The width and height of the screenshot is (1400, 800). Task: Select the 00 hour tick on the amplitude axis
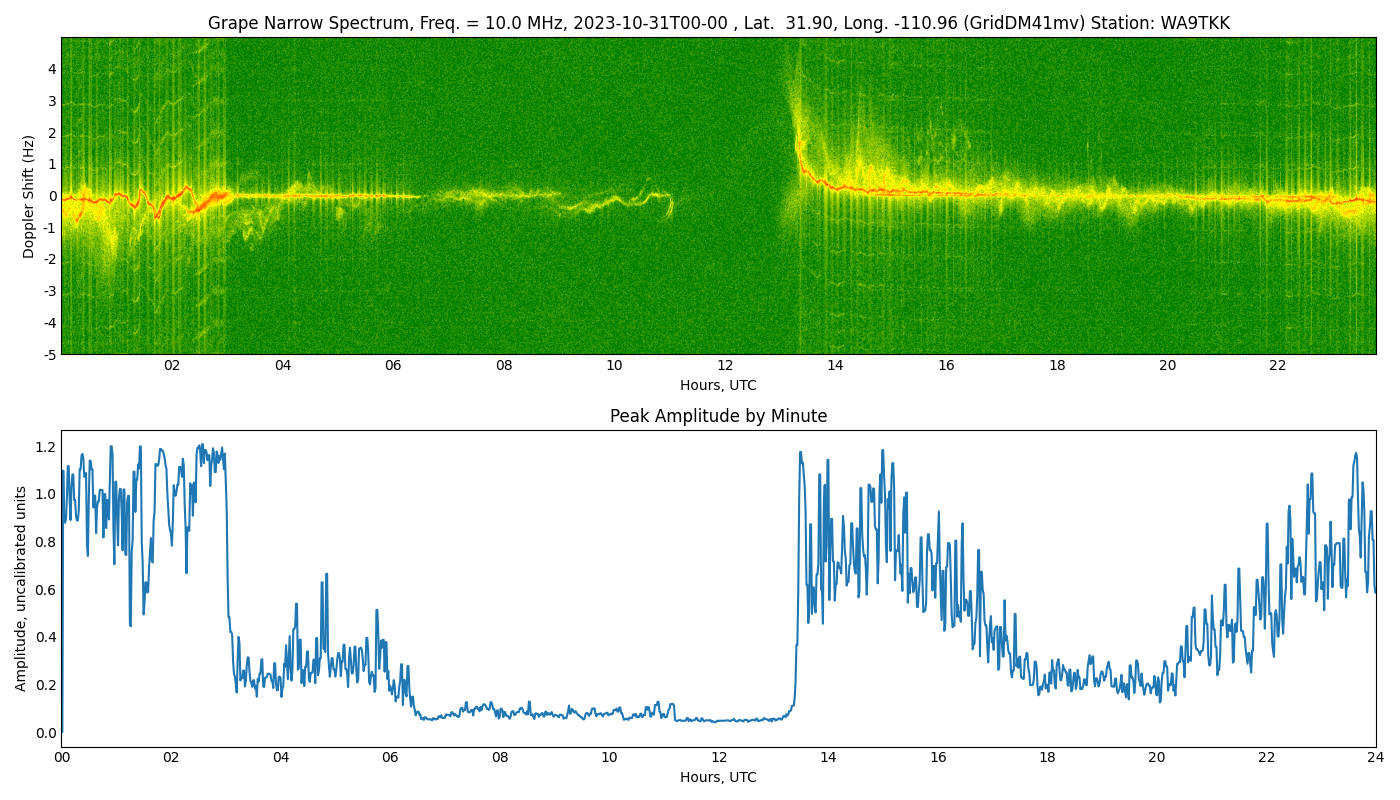click(62, 757)
